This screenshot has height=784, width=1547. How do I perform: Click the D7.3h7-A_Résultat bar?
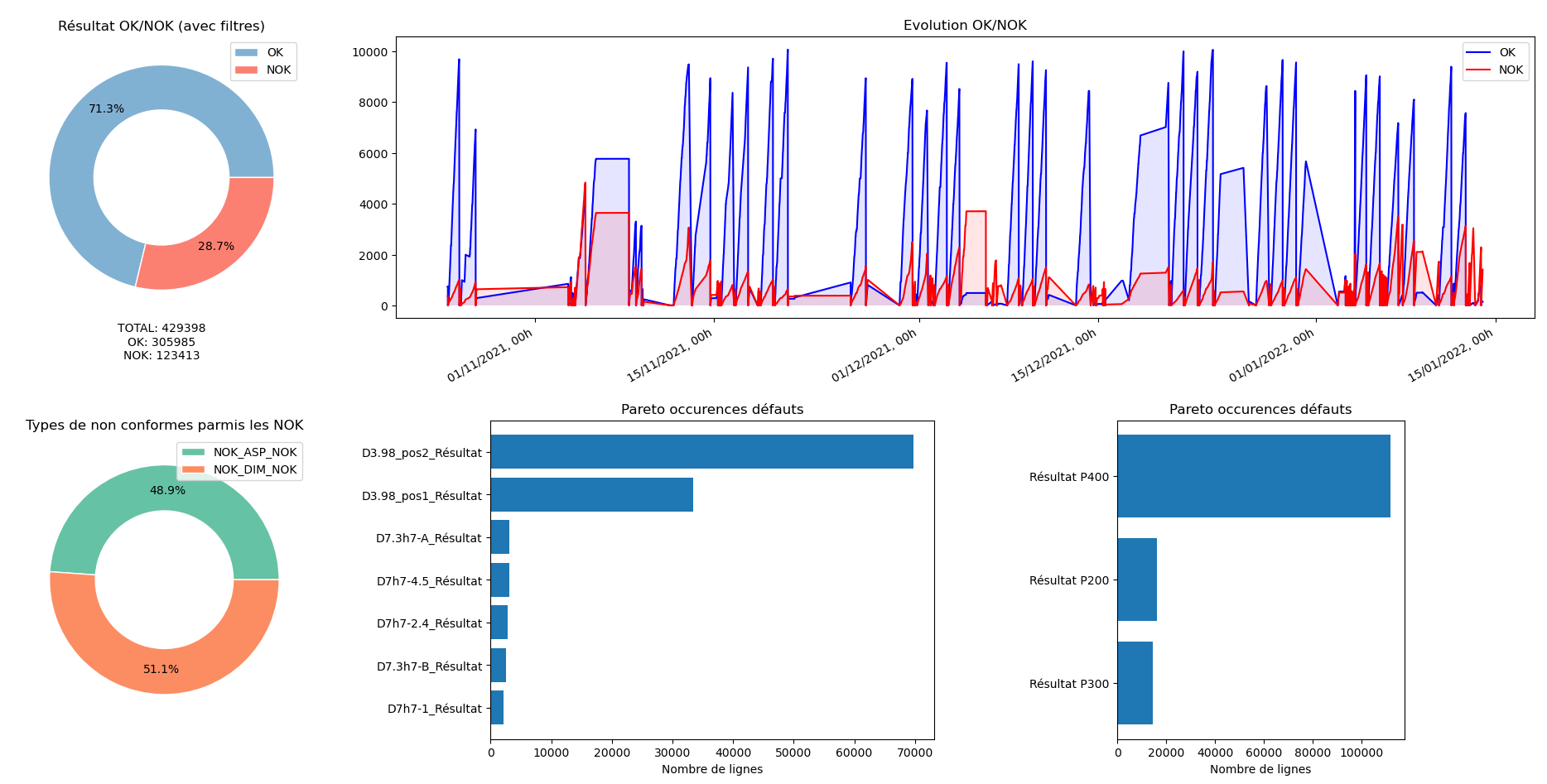(x=499, y=537)
